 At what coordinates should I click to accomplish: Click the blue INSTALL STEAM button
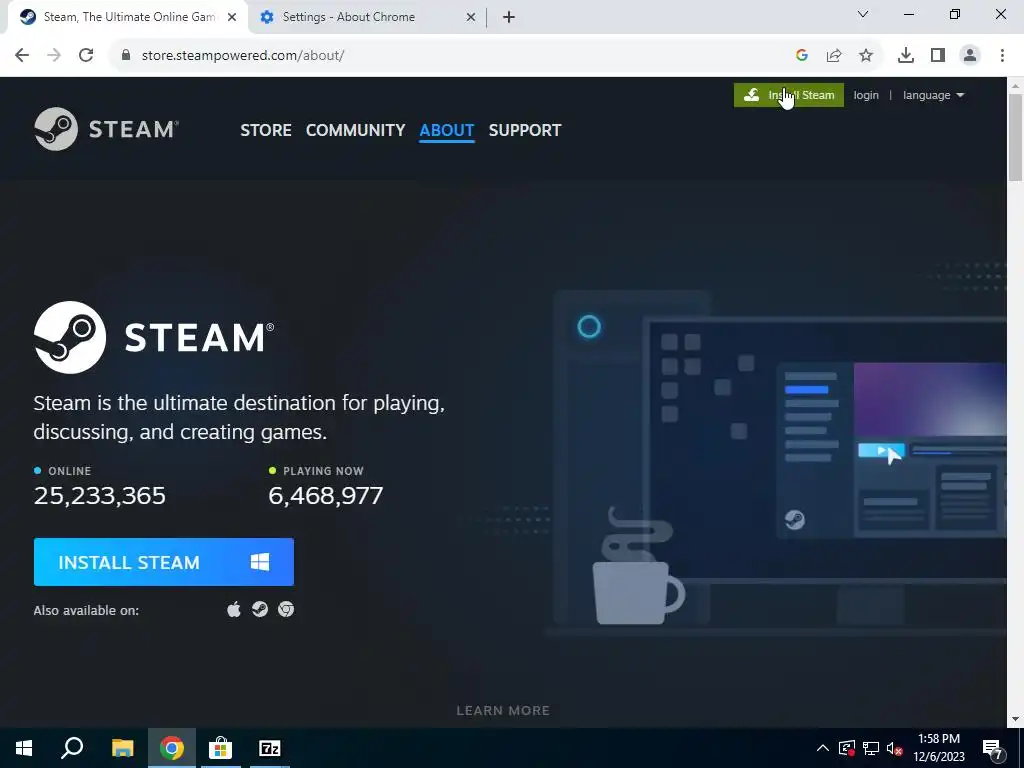[x=164, y=562]
